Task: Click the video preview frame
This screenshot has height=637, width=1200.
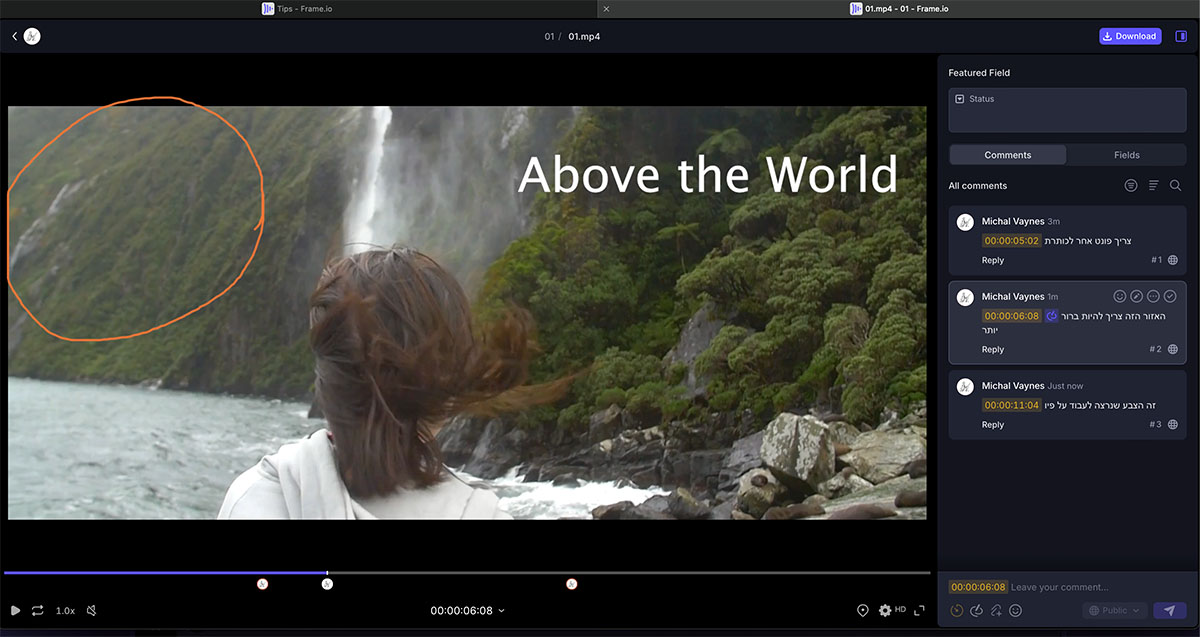Action: 467,313
